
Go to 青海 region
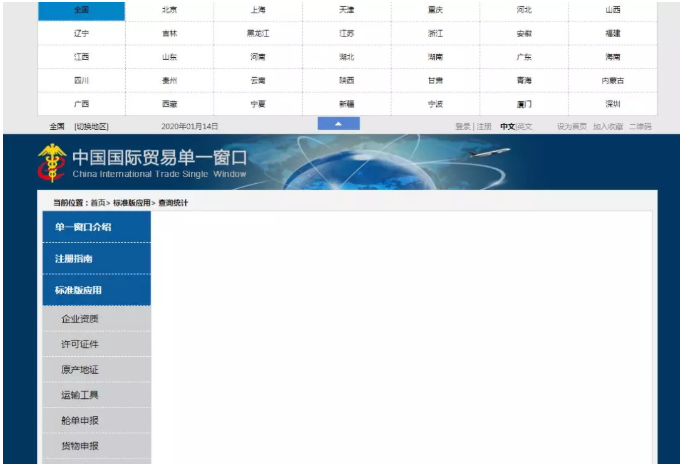[x=524, y=81]
